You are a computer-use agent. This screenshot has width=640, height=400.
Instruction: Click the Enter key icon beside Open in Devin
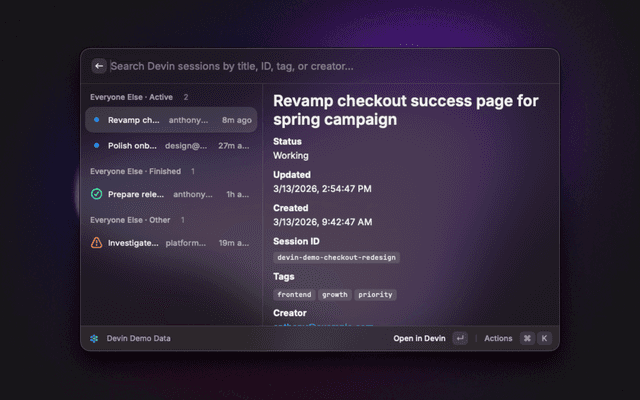(x=459, y=338)
